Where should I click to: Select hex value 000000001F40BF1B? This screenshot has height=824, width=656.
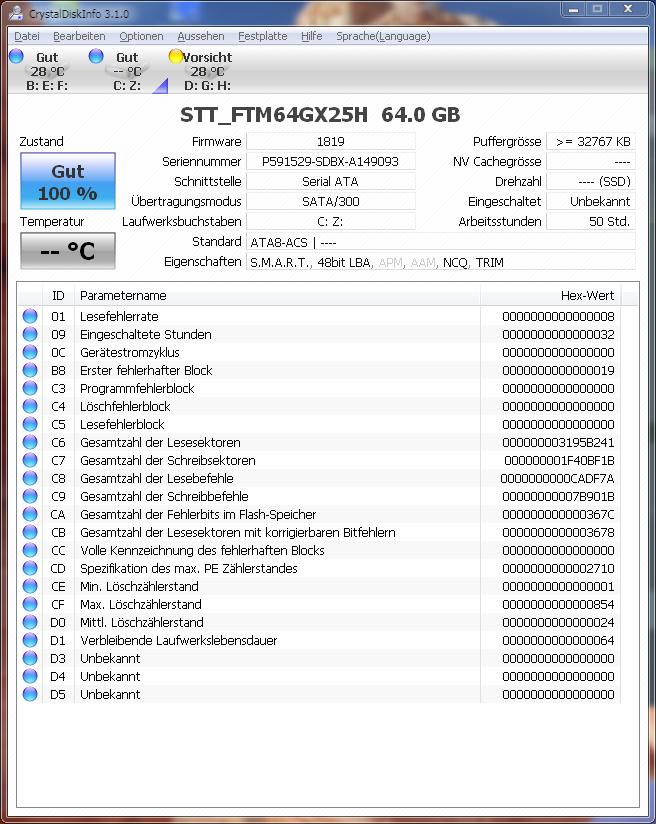point(559,460)
